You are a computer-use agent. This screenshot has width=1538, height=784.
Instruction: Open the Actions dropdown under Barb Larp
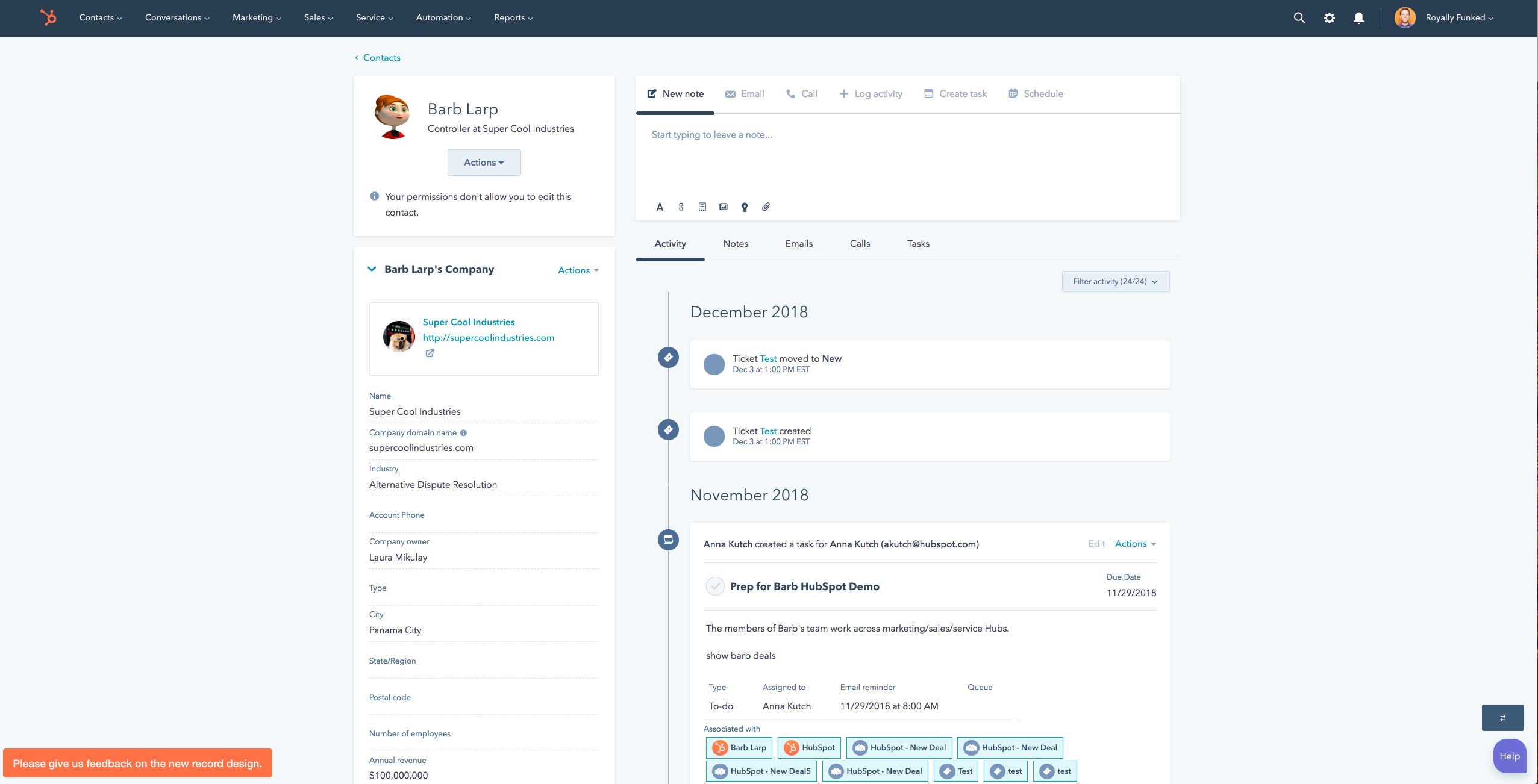[x=484, y=163]
